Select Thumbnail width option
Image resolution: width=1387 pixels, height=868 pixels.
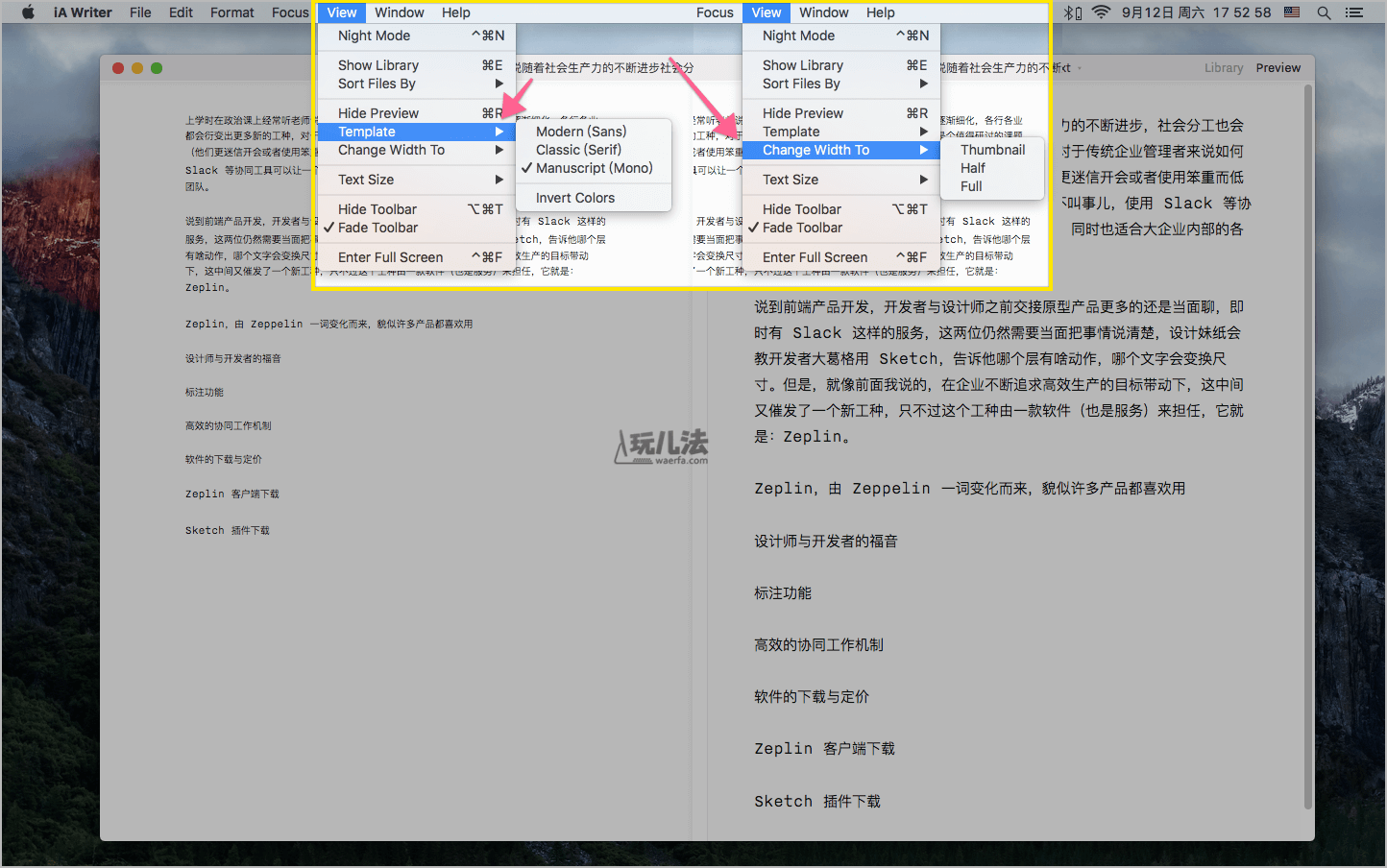(x=992, y=150)
